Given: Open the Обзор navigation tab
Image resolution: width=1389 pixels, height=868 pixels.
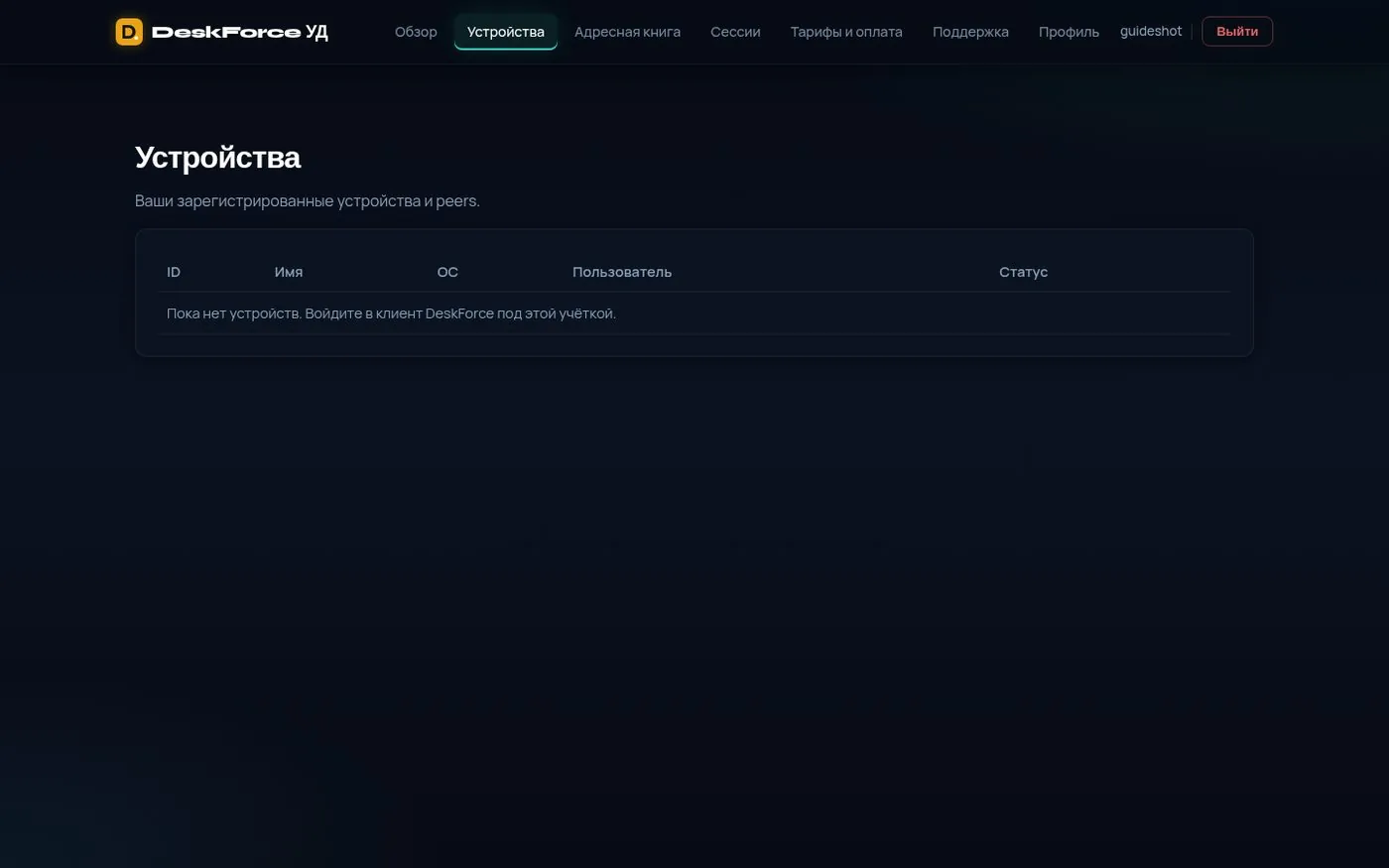Looking at the screenshot, I should pyautogui.click(x=416, y=32).
